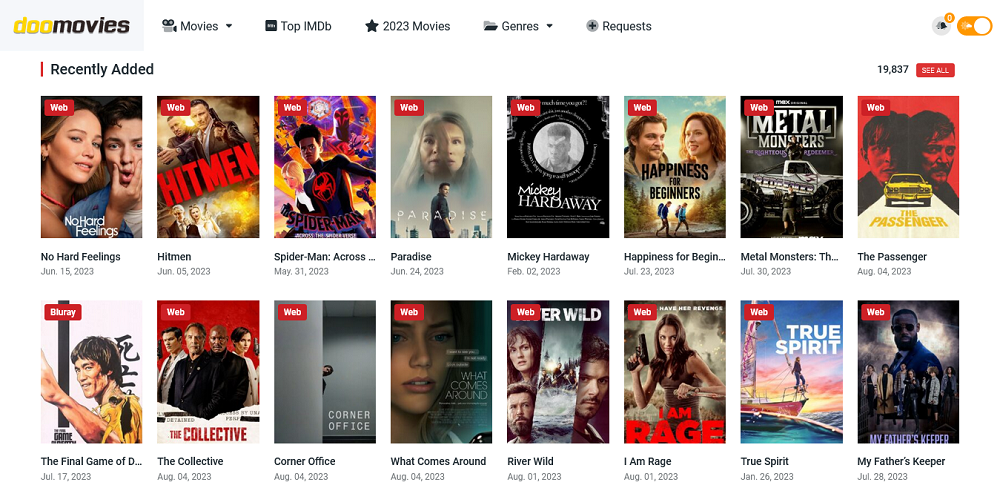Open The Collective poster

[x=208, y=372]
